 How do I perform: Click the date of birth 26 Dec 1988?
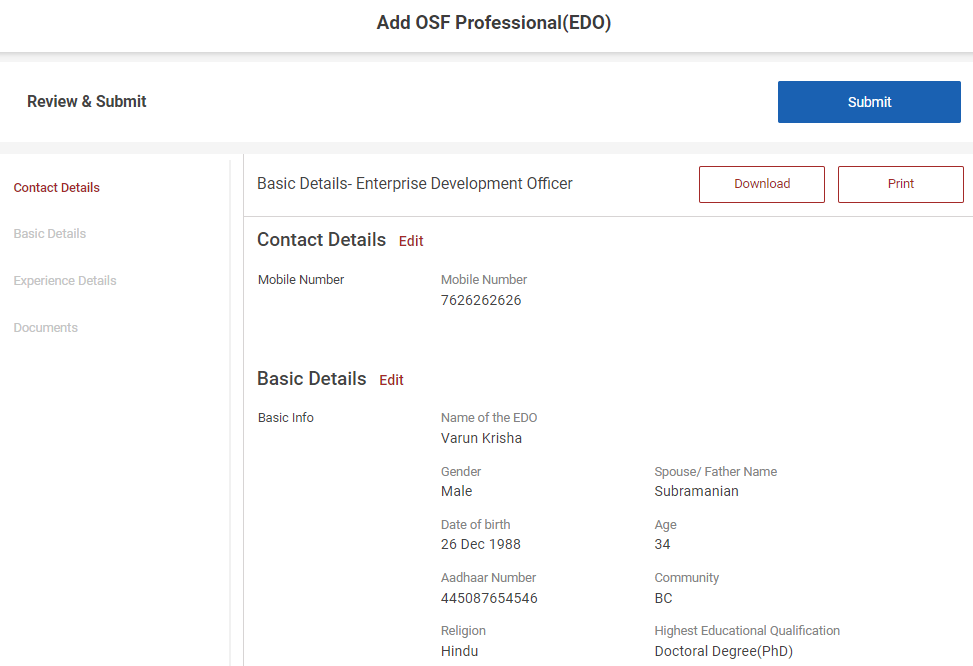tap(480, 545)
